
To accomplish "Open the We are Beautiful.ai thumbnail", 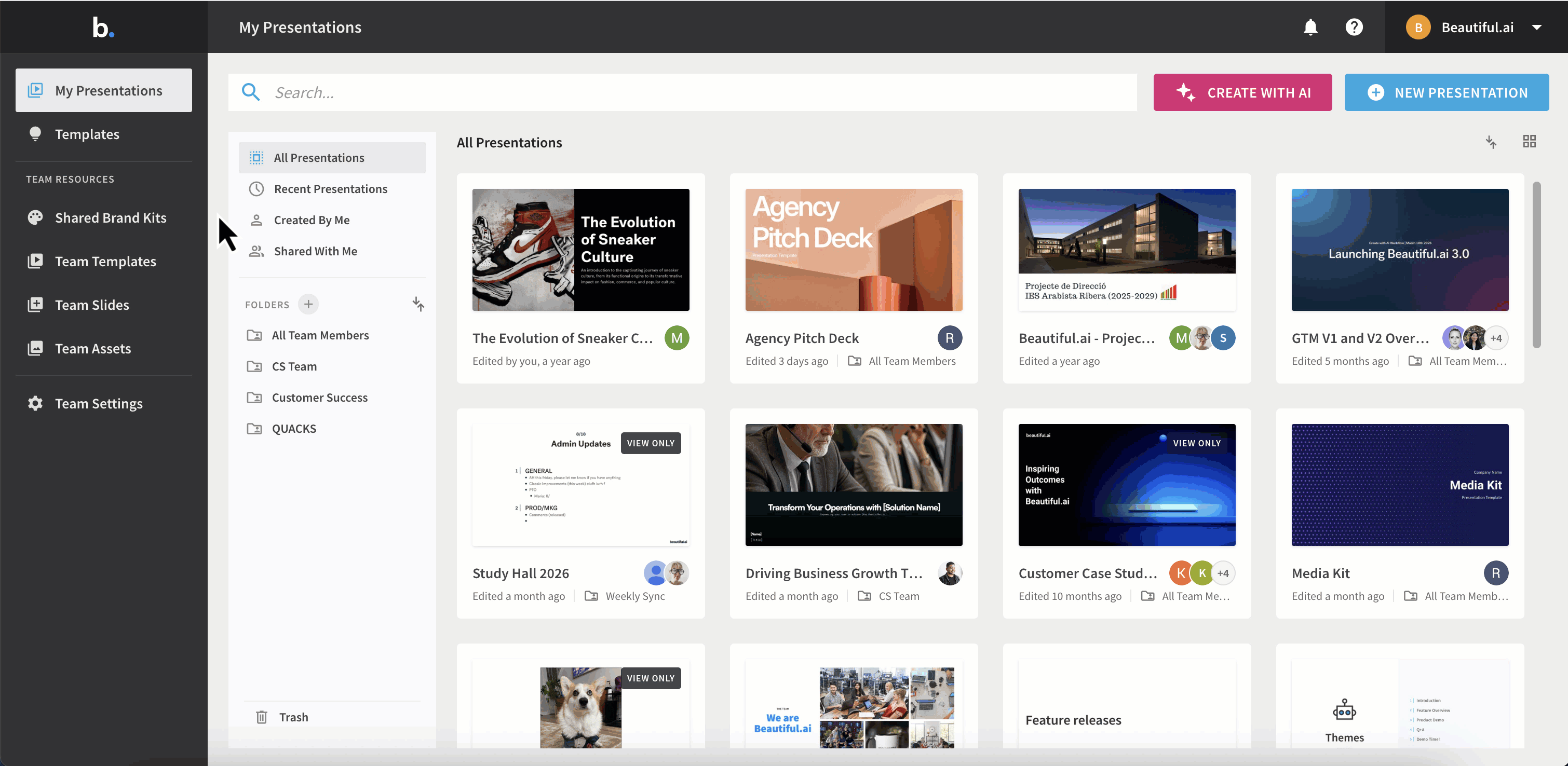I will click(x=854, y=704).
